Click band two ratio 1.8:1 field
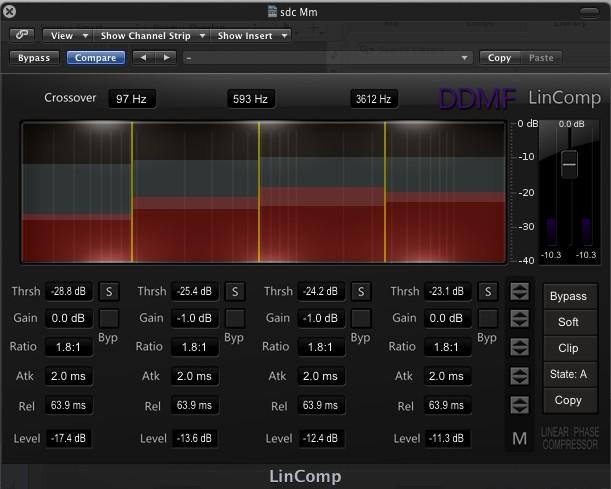Viewport: 611px width, 489px height. click(x=194, y=347)
